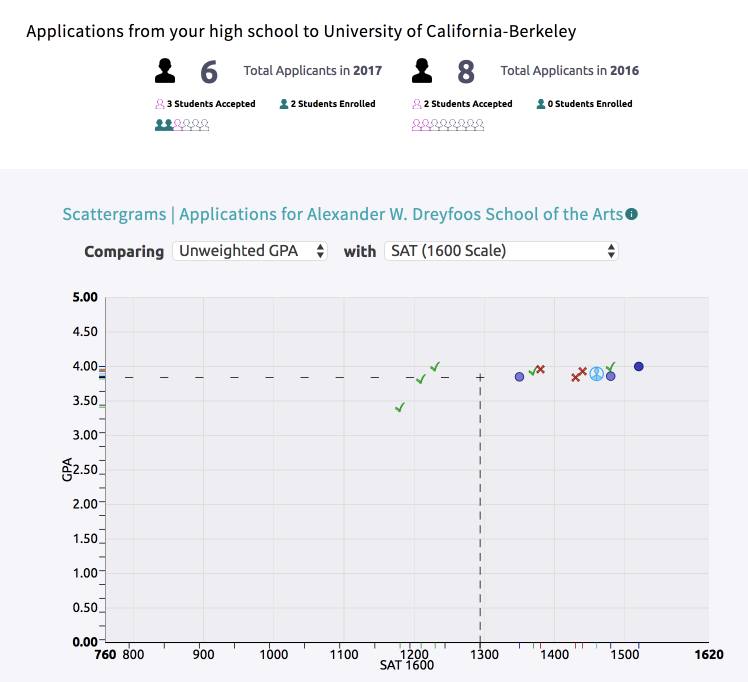Click the purple dot near 1480 SAT
This screenshot has width=748, height=682.
click(611, 376)
